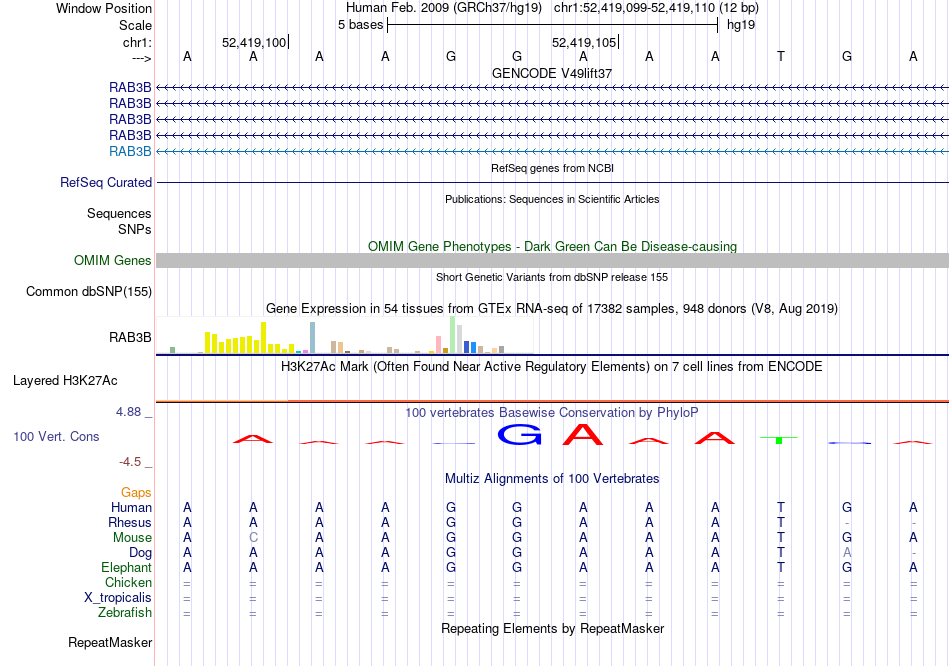The image size is (950, 666).
Task: Click the gray OMIM Genes bar
Action: click(x=552, y=261)
